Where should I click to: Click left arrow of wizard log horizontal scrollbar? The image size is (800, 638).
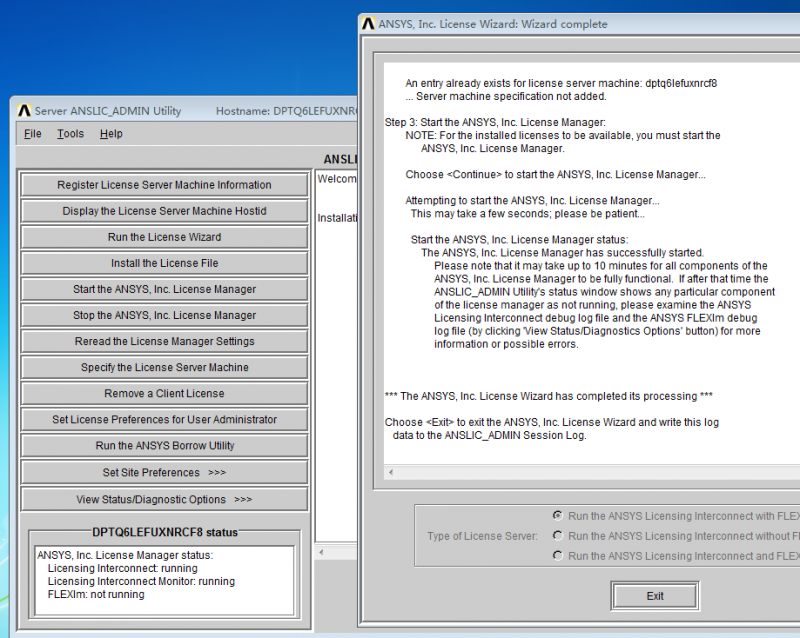coord(391,472)
